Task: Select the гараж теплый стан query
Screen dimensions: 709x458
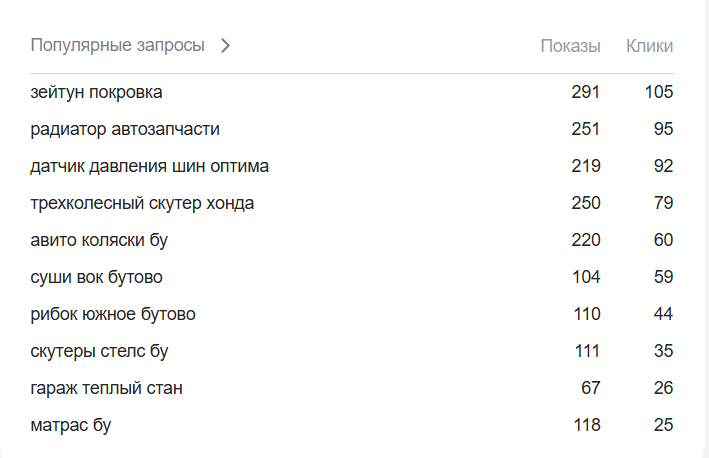Action: [x=106, y=388]
